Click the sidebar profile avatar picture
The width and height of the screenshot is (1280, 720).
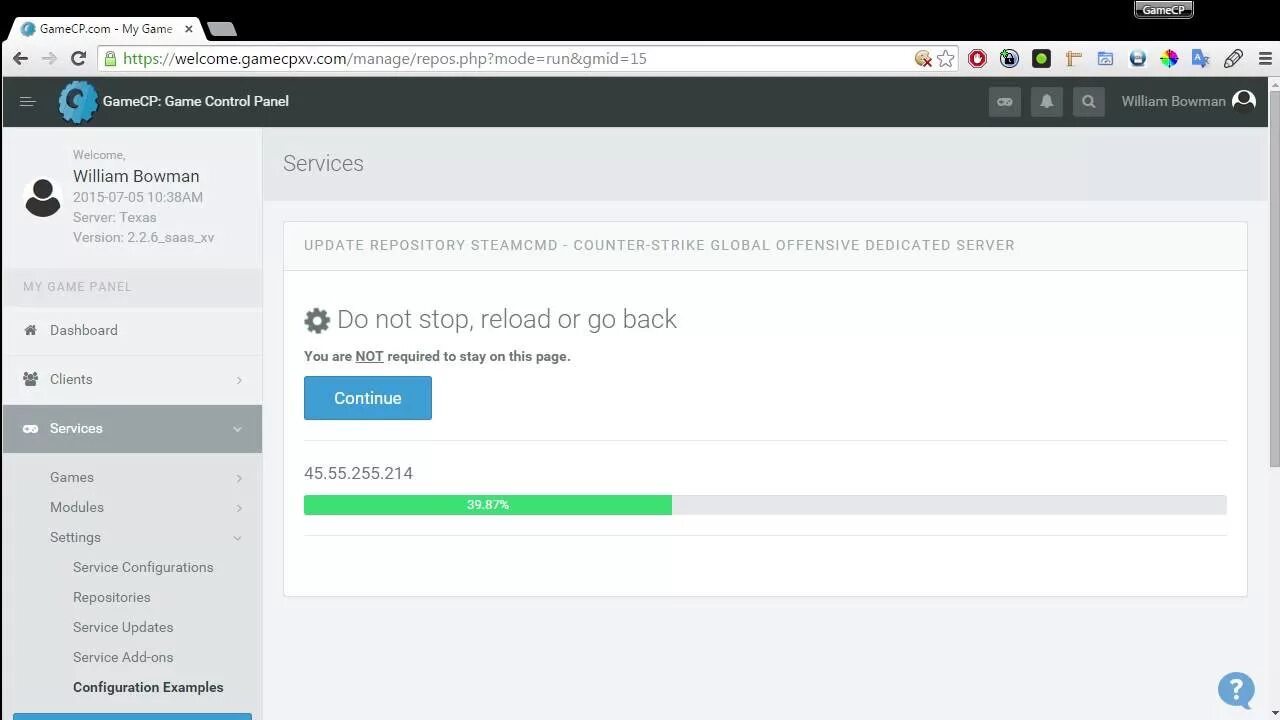point(43,197)
